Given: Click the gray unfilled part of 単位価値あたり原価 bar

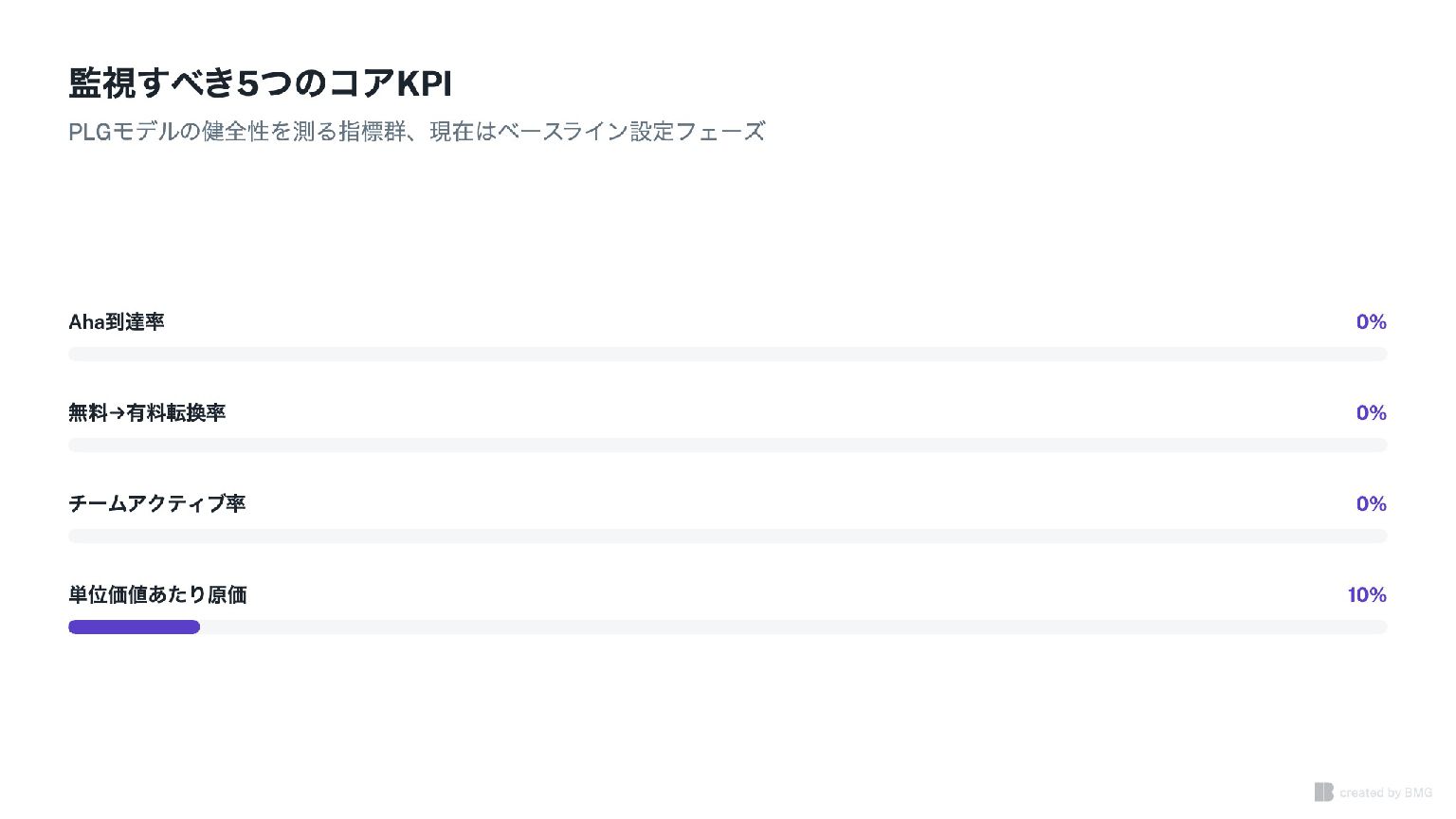Looking at the screenshot, I should [x=793, y=627].
